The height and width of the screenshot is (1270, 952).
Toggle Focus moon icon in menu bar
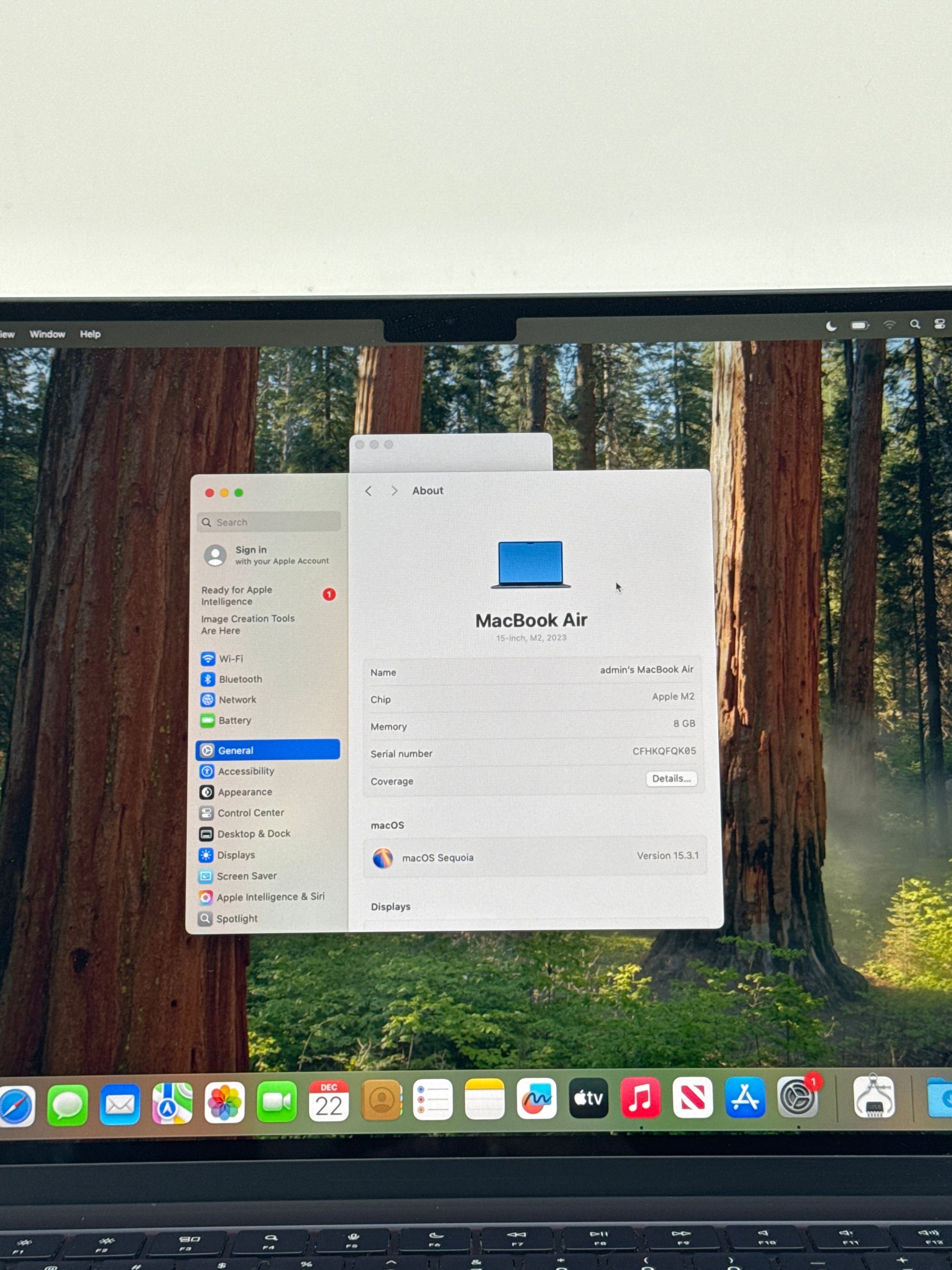(x=831, y=326)
